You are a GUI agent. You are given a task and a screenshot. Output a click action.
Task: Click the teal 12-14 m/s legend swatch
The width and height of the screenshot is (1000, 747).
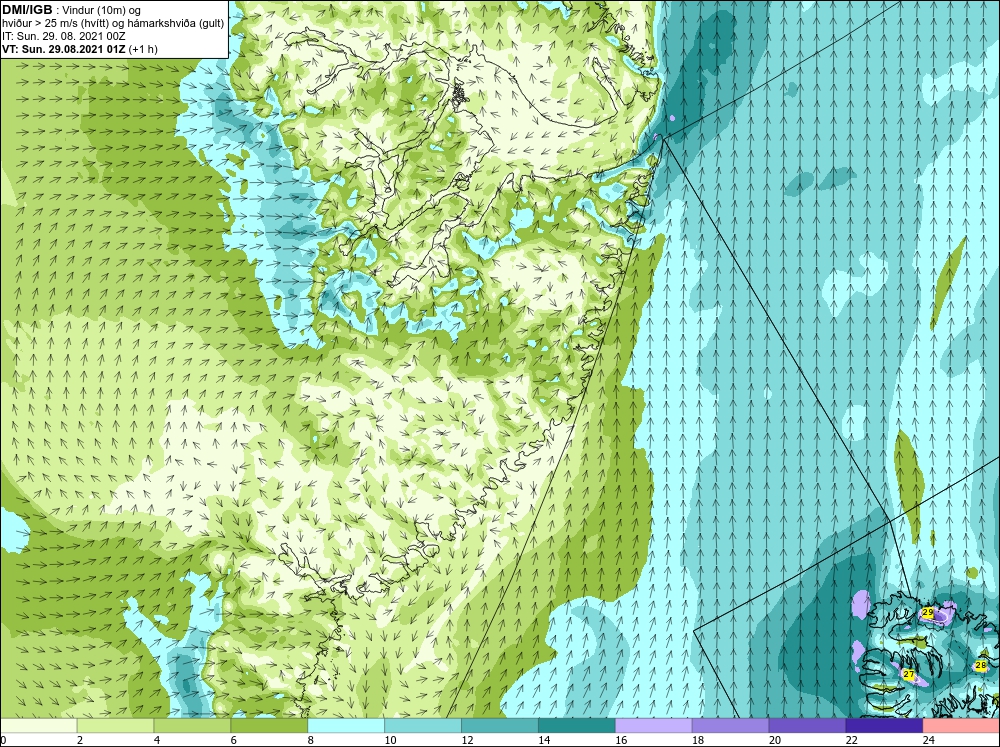click(499, 726)
